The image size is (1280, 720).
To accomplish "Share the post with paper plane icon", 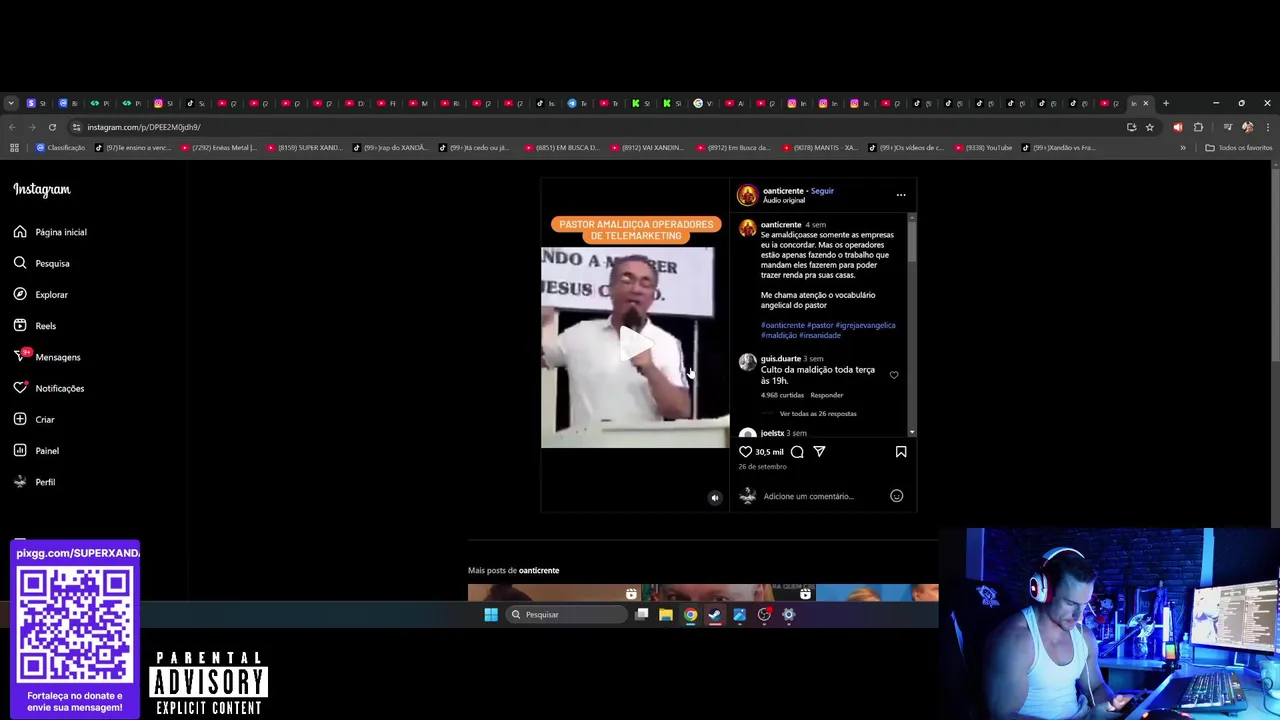I will click(819, 452).
